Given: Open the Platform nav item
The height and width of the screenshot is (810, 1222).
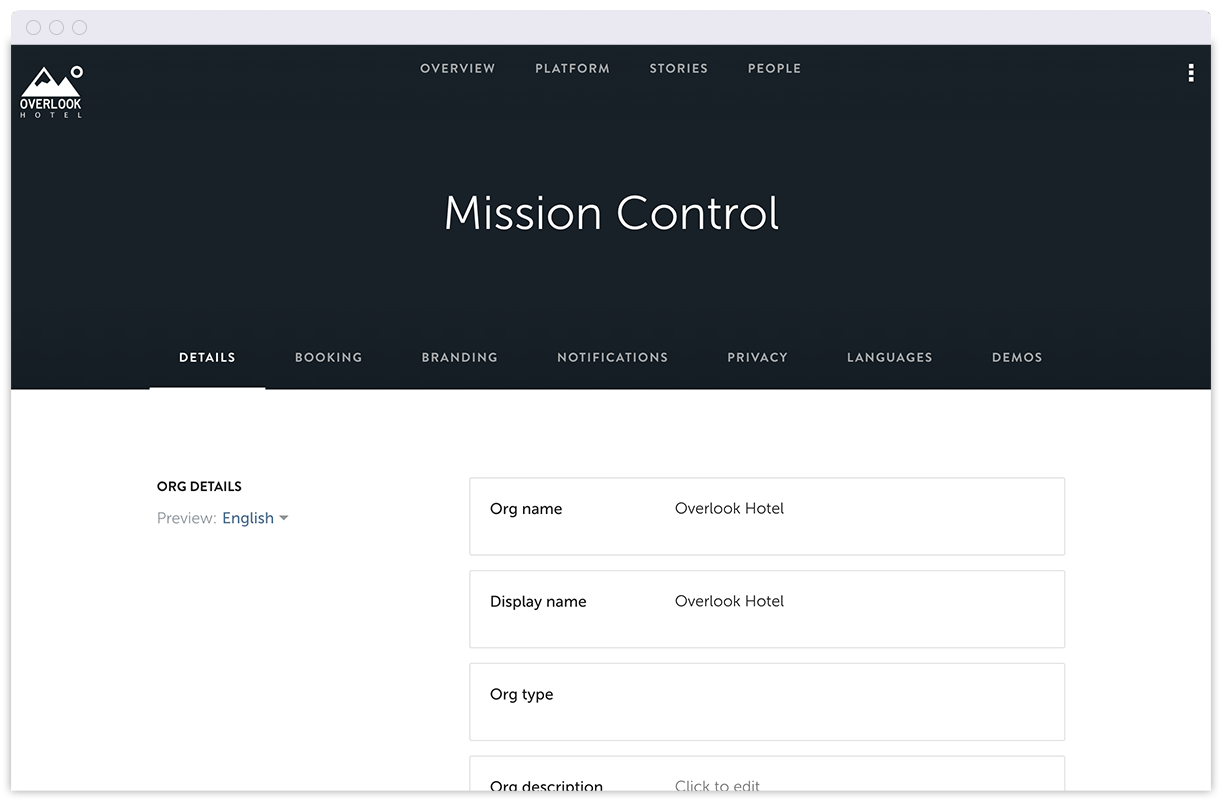Looking at the screenshot, I should tap(572, 69).
